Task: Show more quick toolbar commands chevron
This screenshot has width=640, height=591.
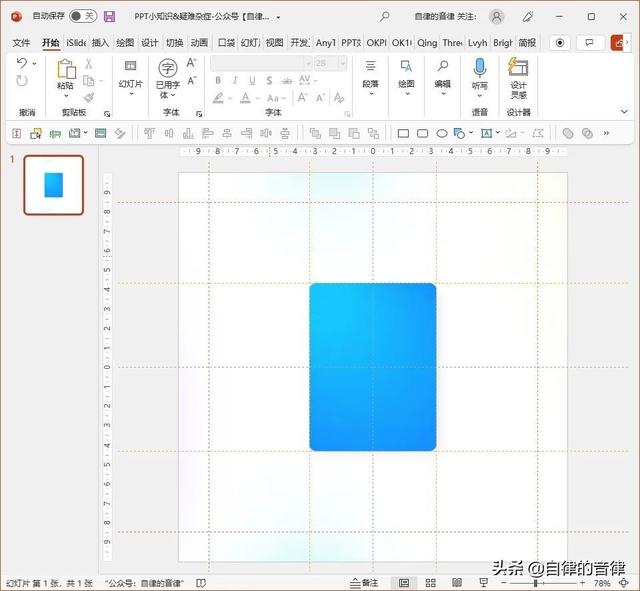Action: coord(606,133)
